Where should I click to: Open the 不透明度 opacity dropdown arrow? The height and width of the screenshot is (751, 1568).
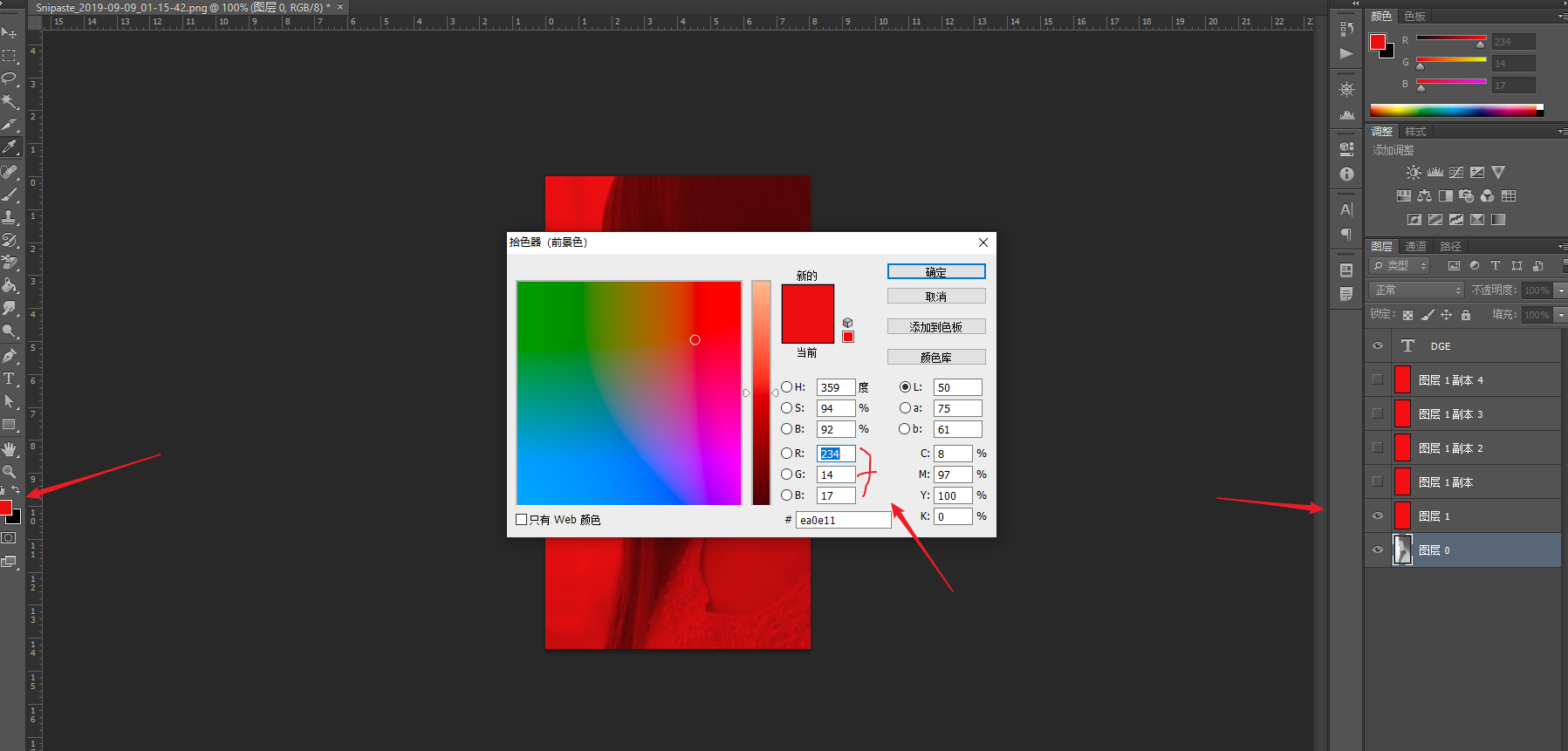tap(1561, 290)
